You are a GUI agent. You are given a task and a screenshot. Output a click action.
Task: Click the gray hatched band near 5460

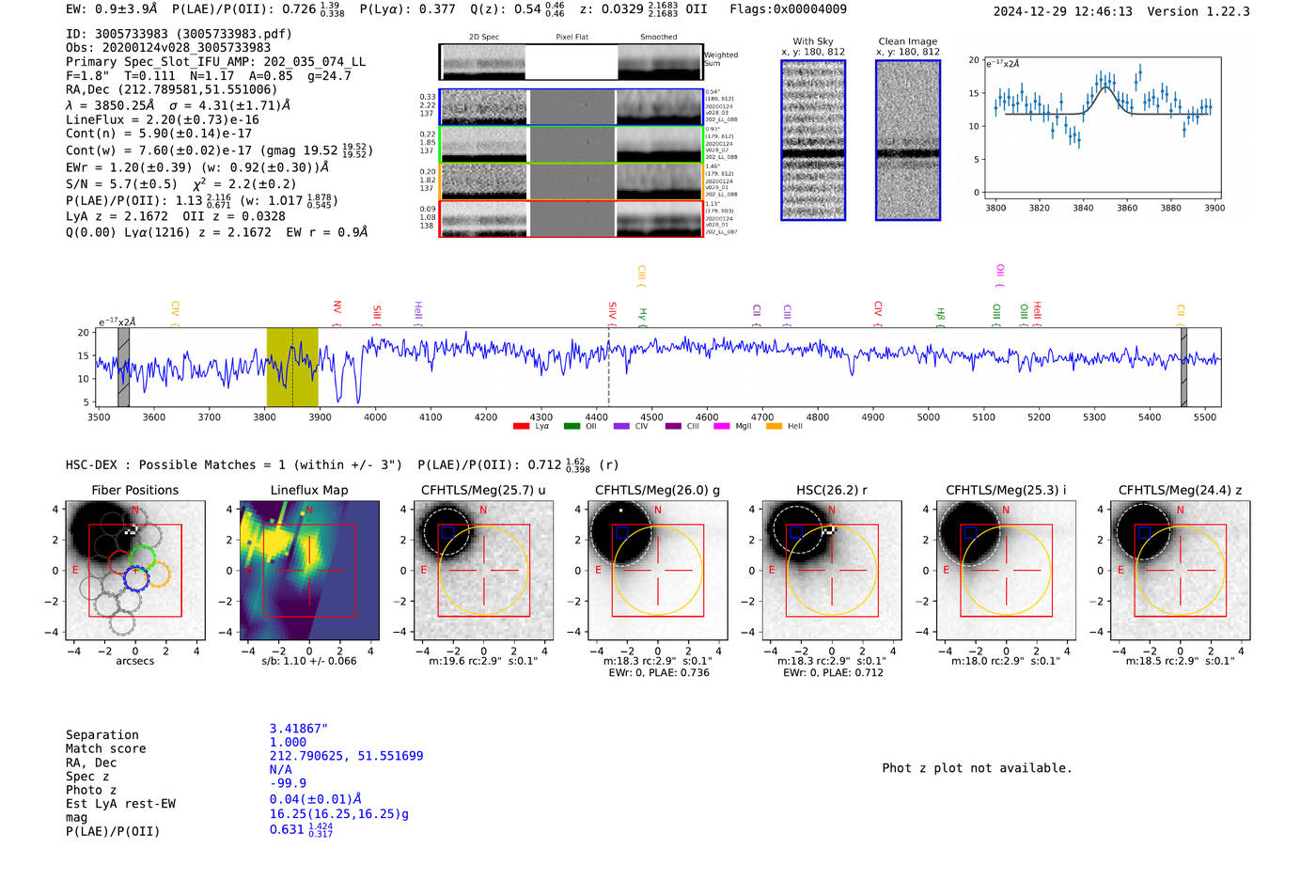1183,367
